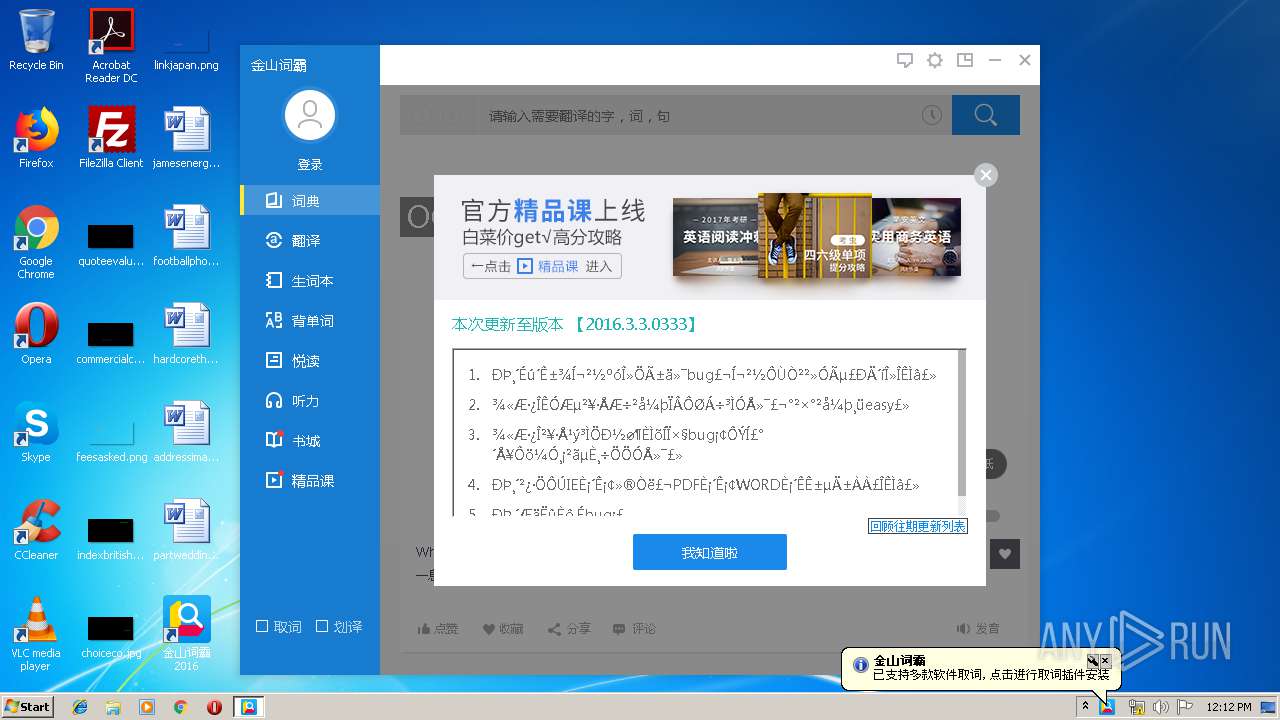Select the Skype desktop icon

tap(36, 432)
